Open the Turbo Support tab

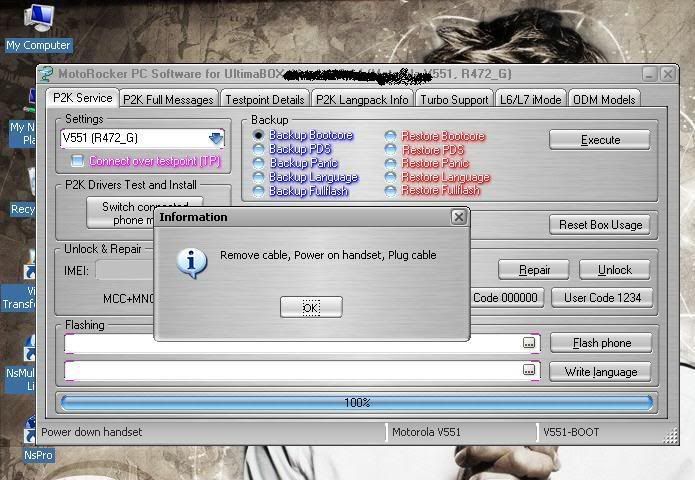(454, 100)
